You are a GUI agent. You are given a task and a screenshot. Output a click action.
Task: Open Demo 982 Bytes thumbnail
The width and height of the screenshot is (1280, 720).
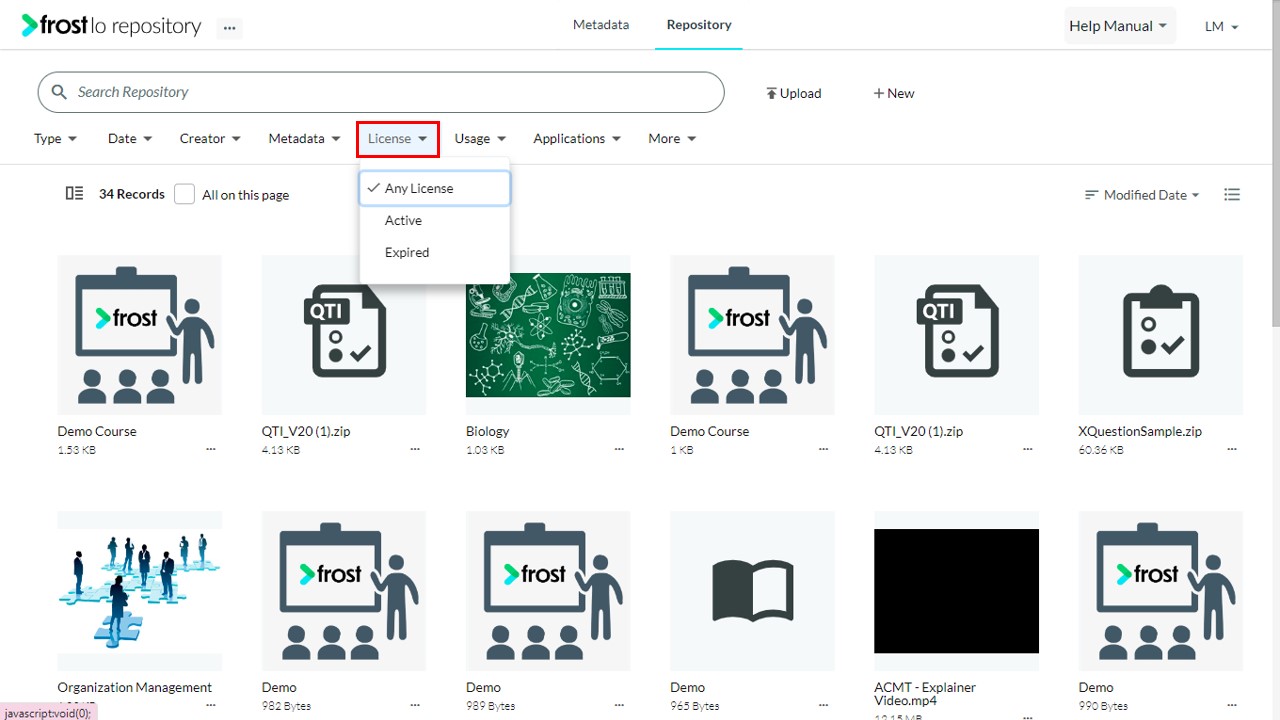coord(344,591)
